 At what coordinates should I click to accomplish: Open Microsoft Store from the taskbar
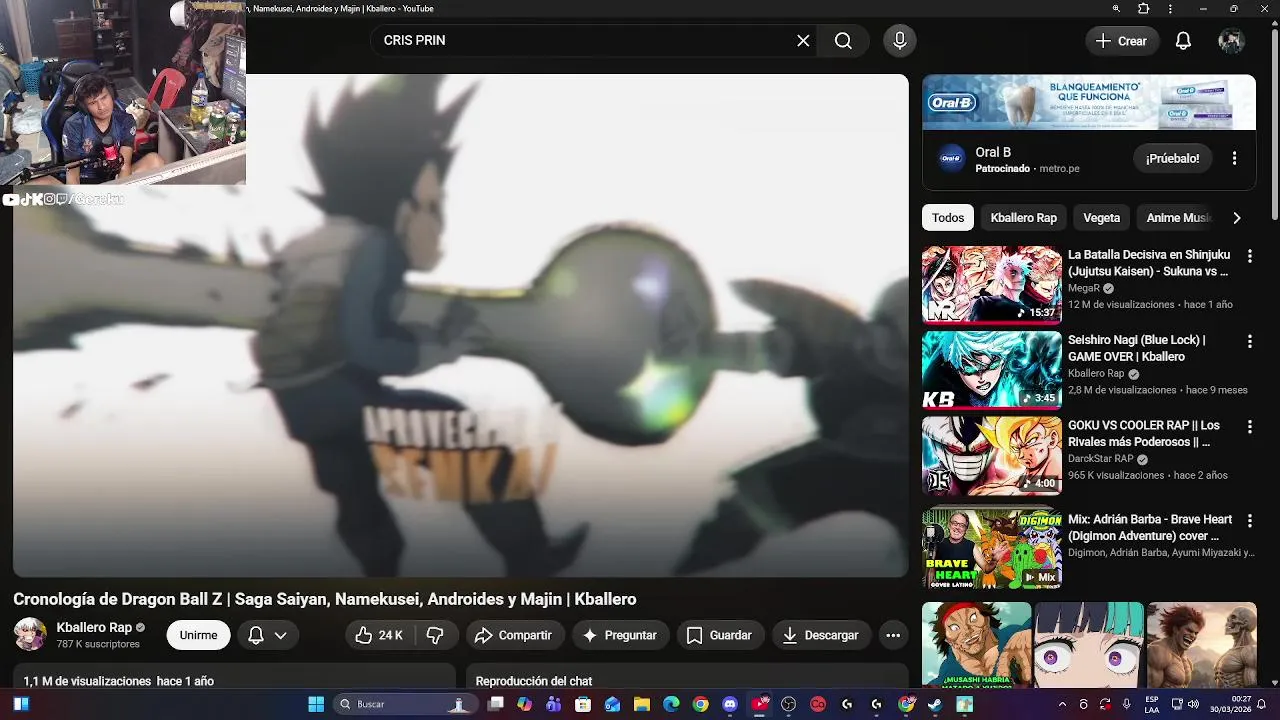click(584, 704)
